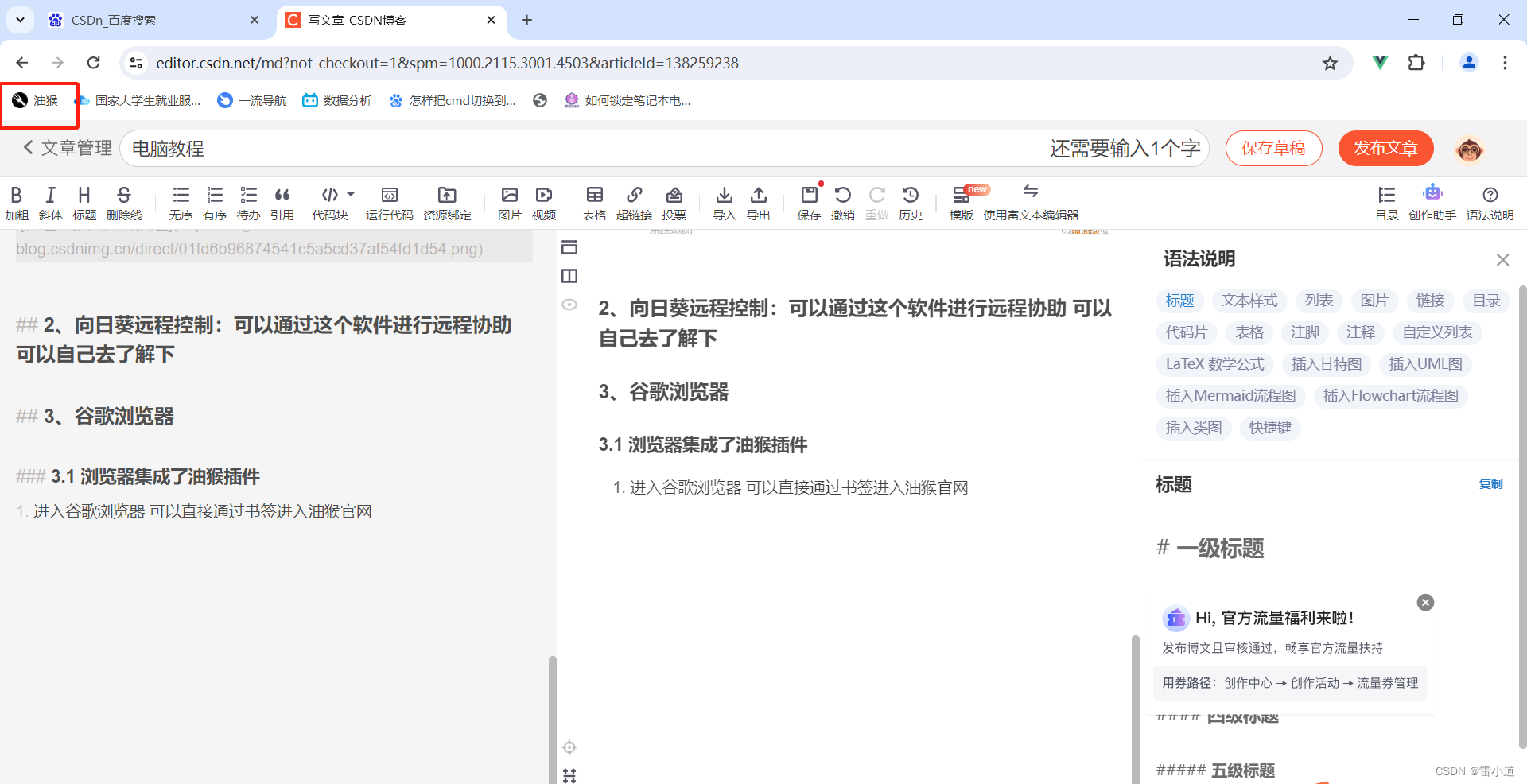Switch to single-pane editor layout icon
Image resolution: width=1527 pixels, height=784 pixels.
point(569,247)
